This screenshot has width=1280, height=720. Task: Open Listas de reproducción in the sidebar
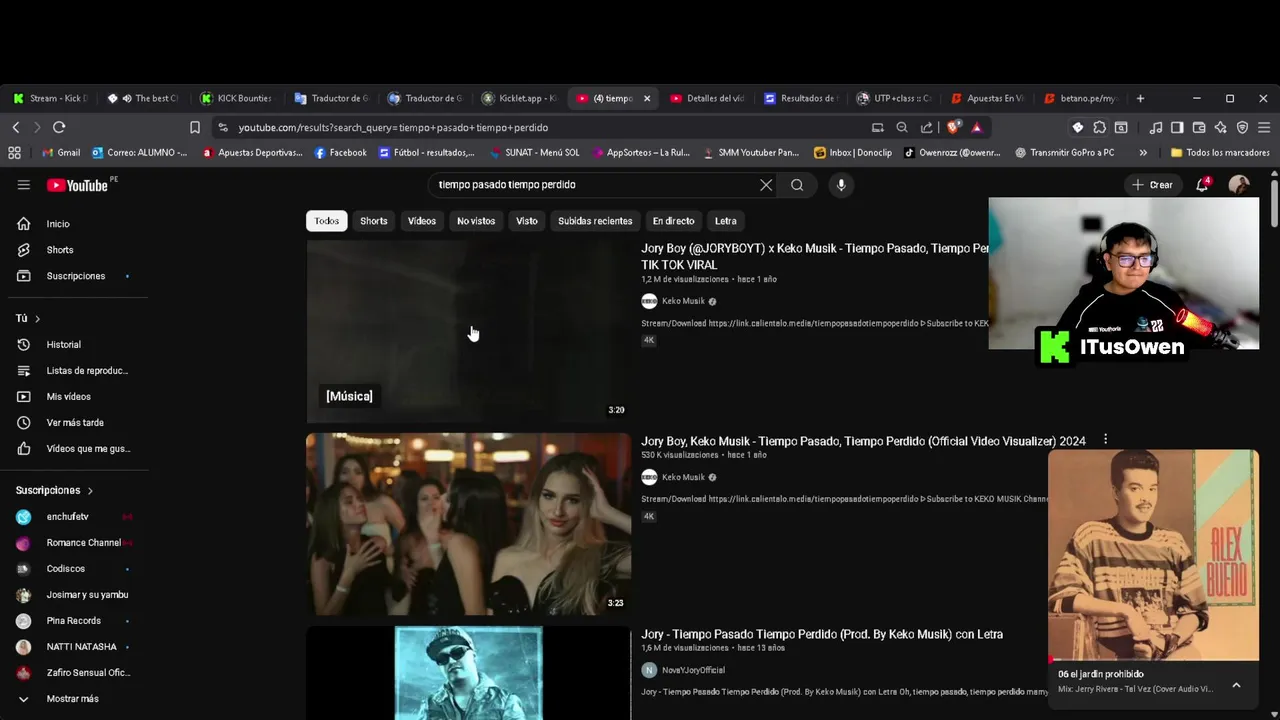(78, 371)
